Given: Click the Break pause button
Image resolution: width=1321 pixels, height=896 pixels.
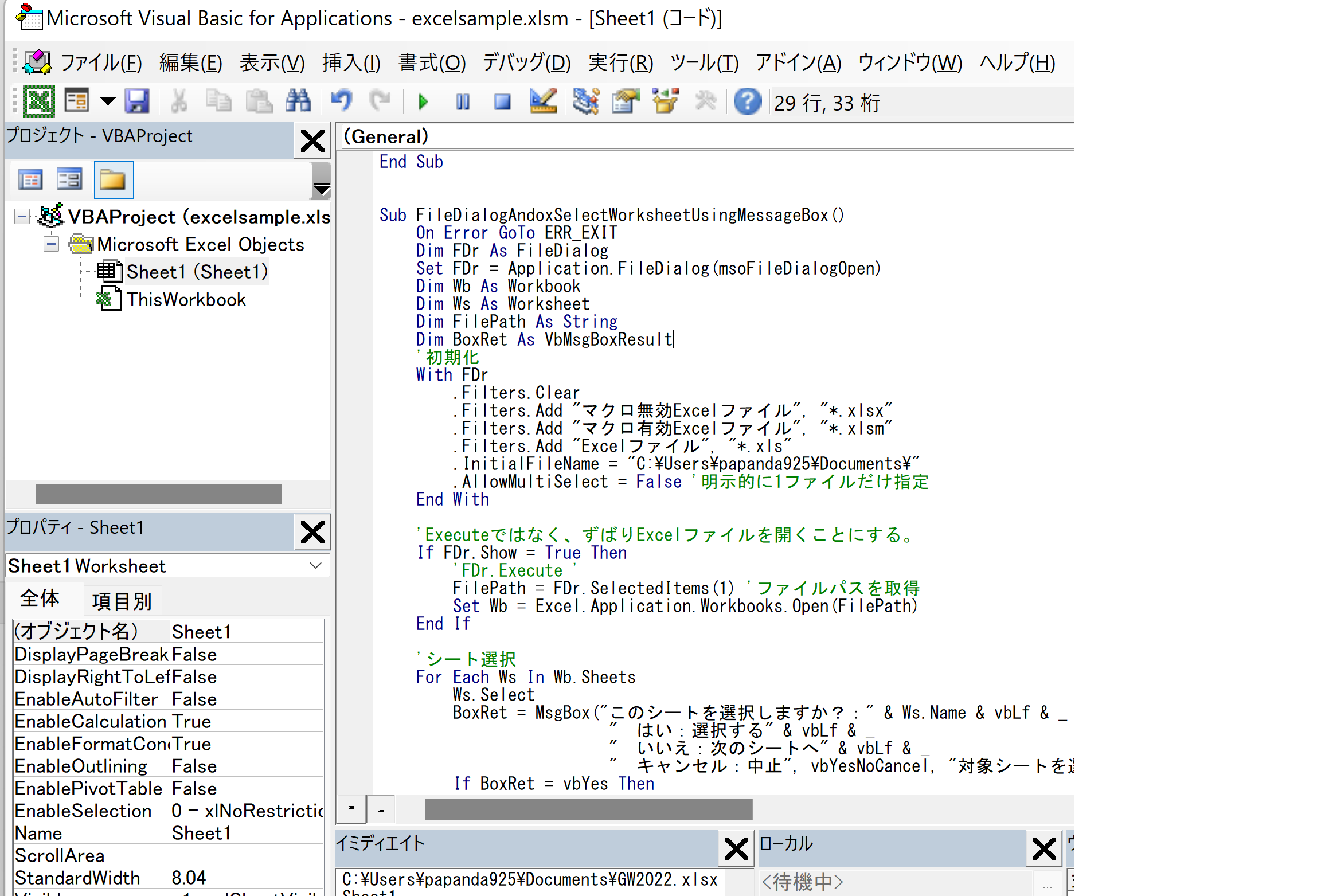Looking at the screenshot, I should 463,103.
